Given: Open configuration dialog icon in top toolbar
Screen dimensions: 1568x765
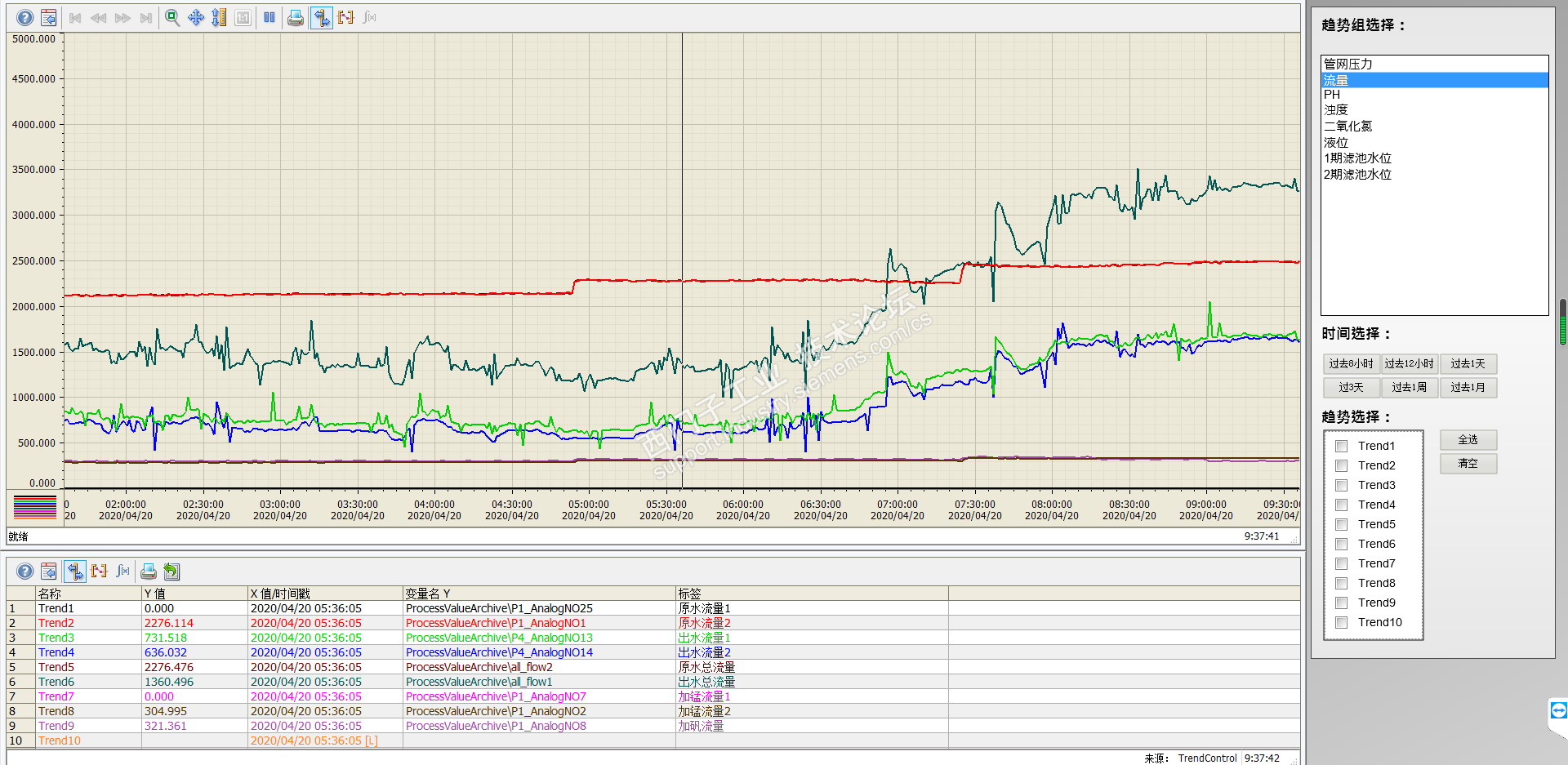Looking at the screenshot, I should click(49, 17).
